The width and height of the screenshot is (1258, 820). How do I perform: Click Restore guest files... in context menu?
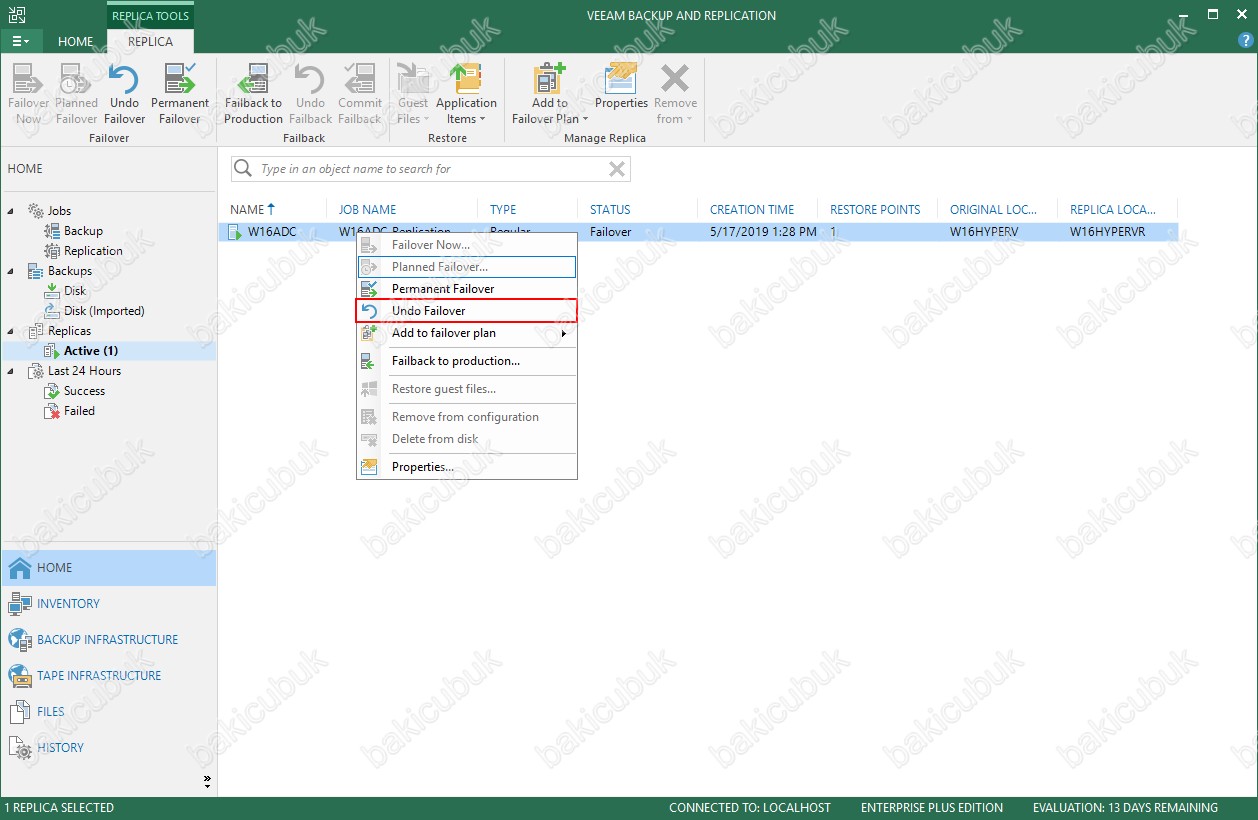467,389
